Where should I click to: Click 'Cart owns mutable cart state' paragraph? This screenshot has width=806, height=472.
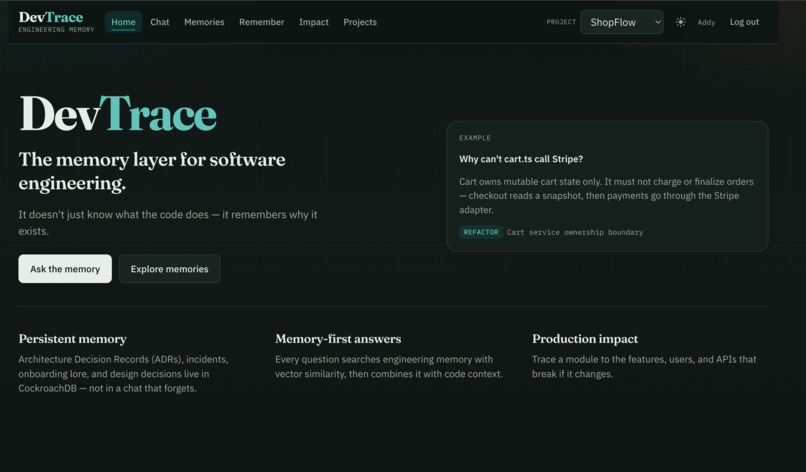606,195
